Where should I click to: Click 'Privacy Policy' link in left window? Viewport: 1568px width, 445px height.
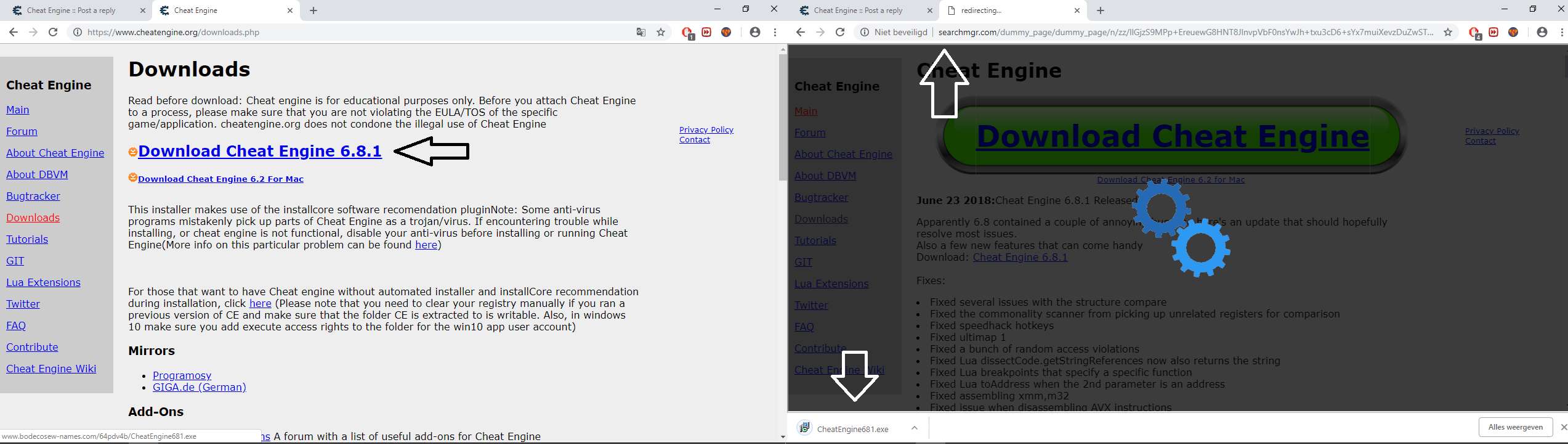click(x=706, y=129)
